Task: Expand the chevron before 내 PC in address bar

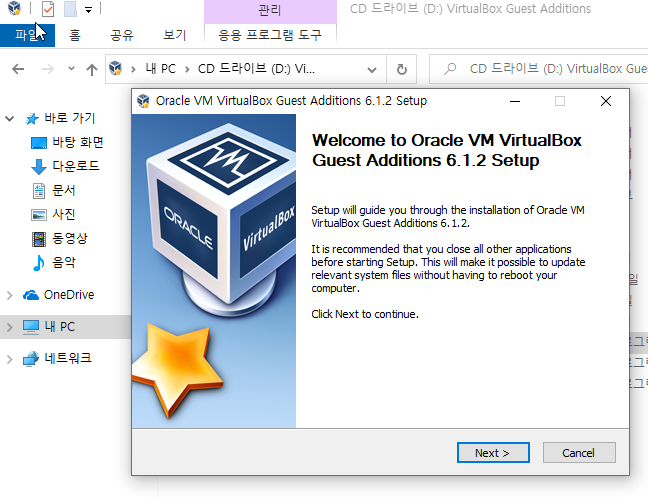Action: pyautogui.click(x=133, y=69)
